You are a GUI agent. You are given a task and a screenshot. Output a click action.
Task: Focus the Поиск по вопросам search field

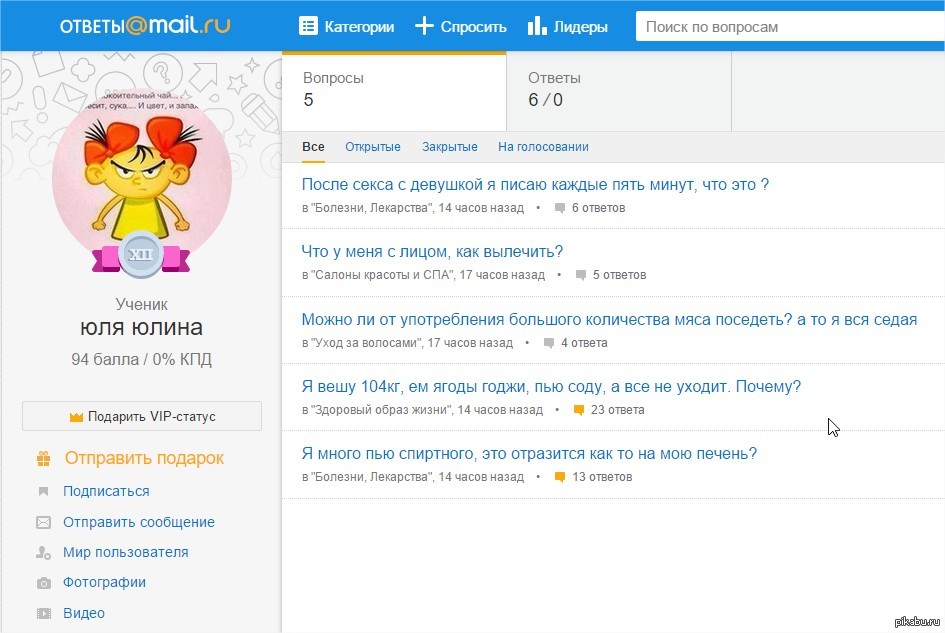pos(790,27)
